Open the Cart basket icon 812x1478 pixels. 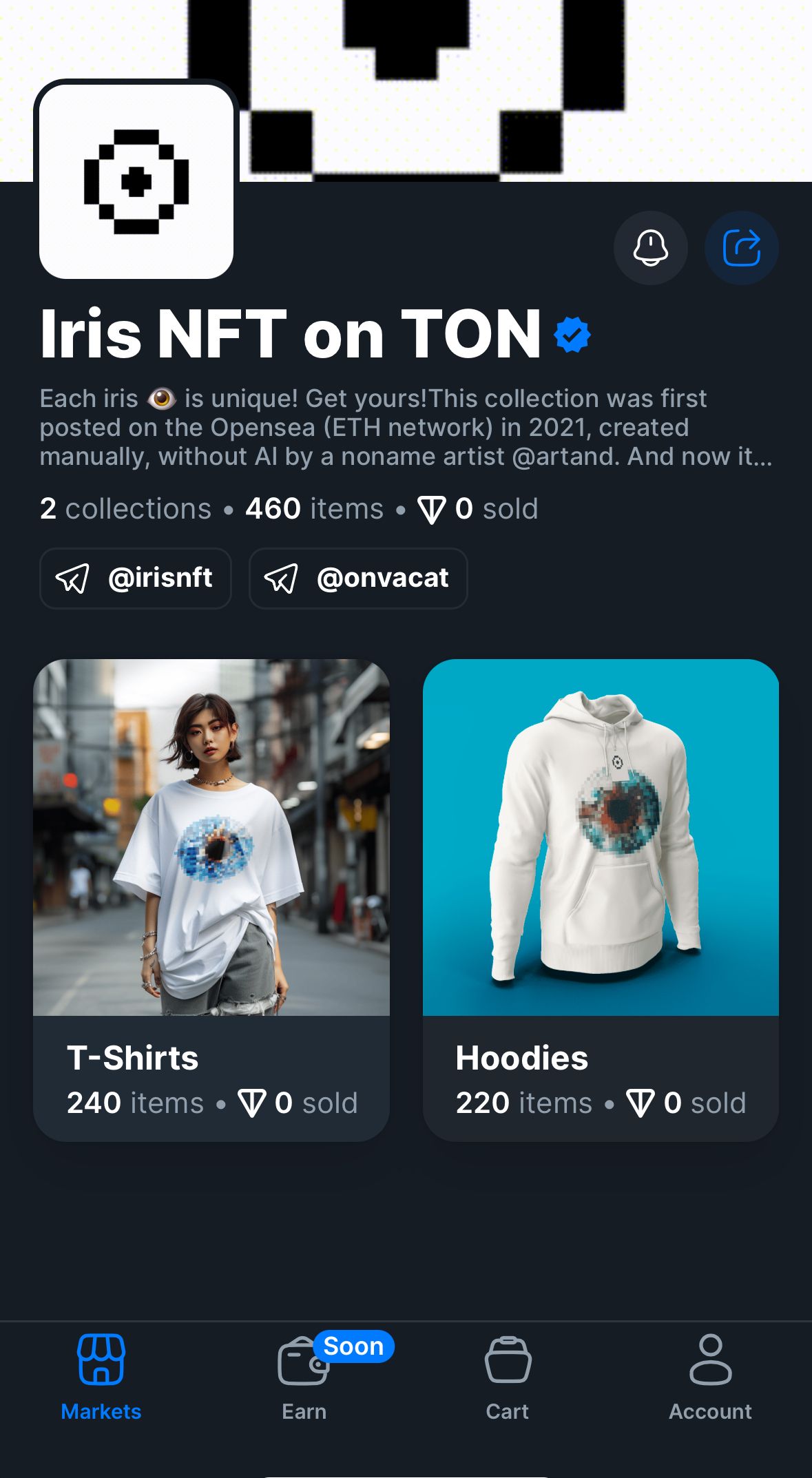pyautogui.click(x=508, y=1359)
